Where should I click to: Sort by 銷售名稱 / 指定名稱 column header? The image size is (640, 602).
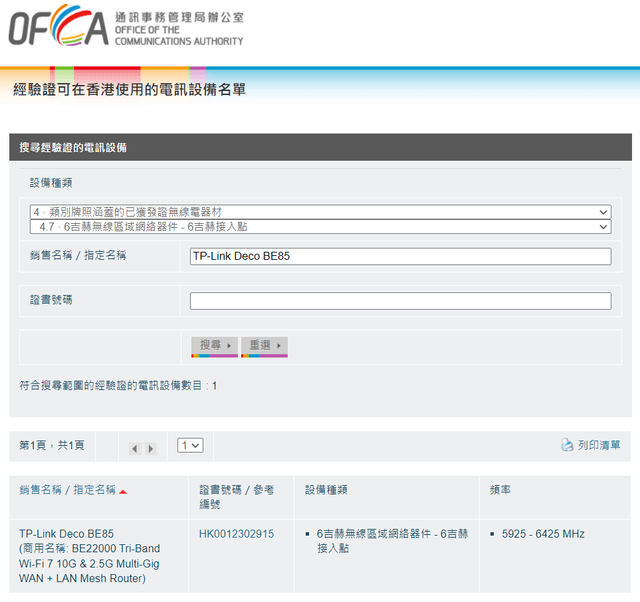click(67, 490)
